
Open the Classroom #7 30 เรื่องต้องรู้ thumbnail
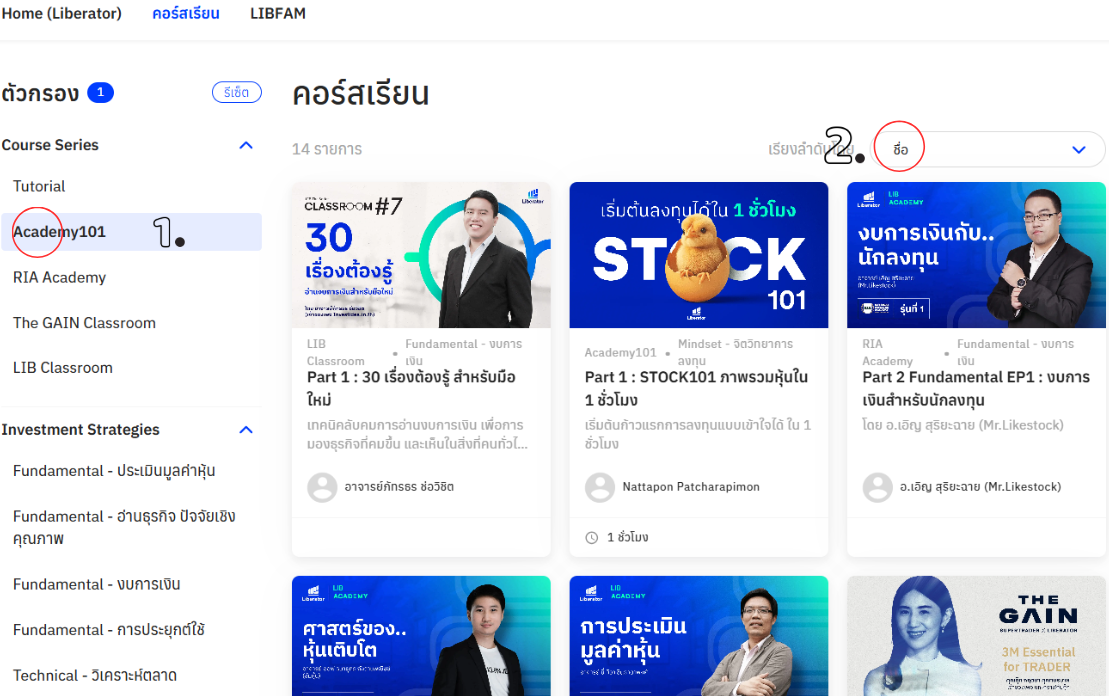tap(422, 255)
